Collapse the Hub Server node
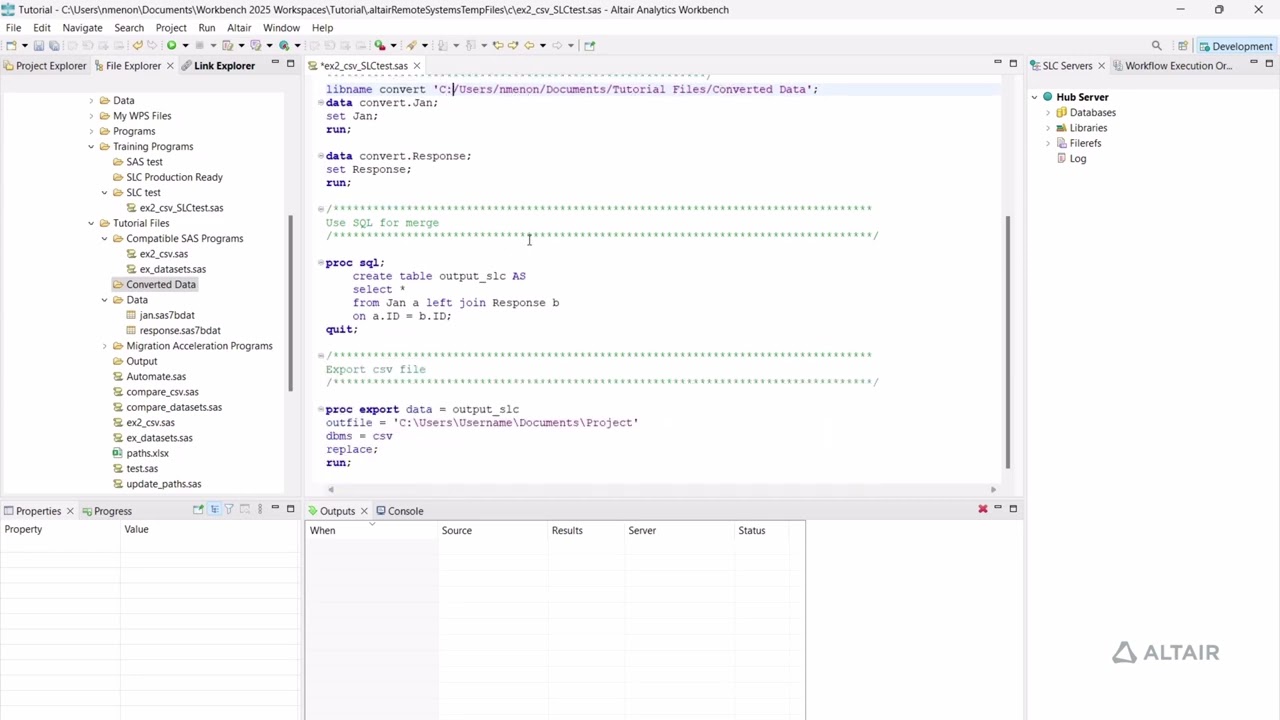The image size is (1280, 720). point(1035,97)
